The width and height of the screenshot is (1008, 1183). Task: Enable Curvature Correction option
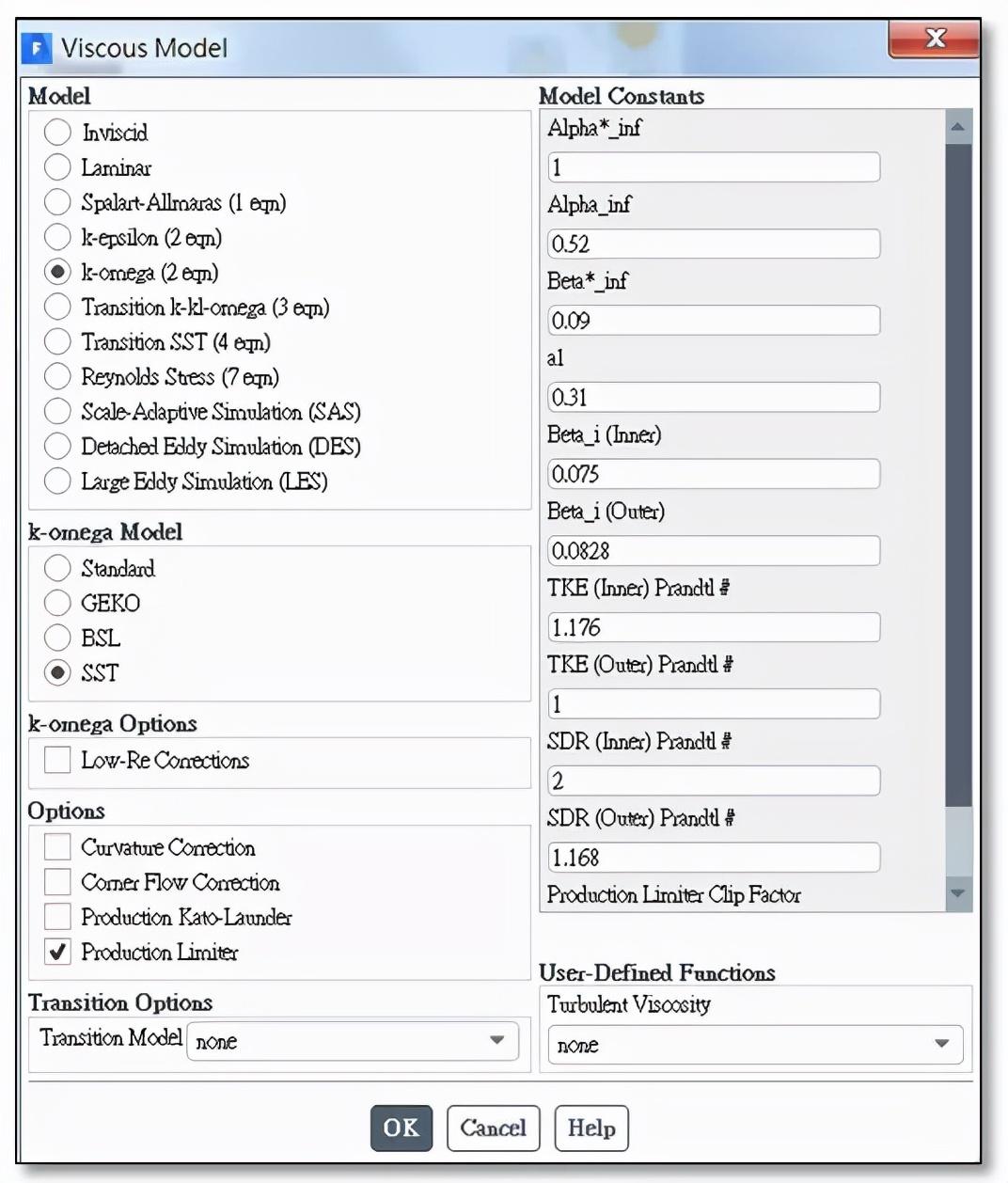coord(57,847)
